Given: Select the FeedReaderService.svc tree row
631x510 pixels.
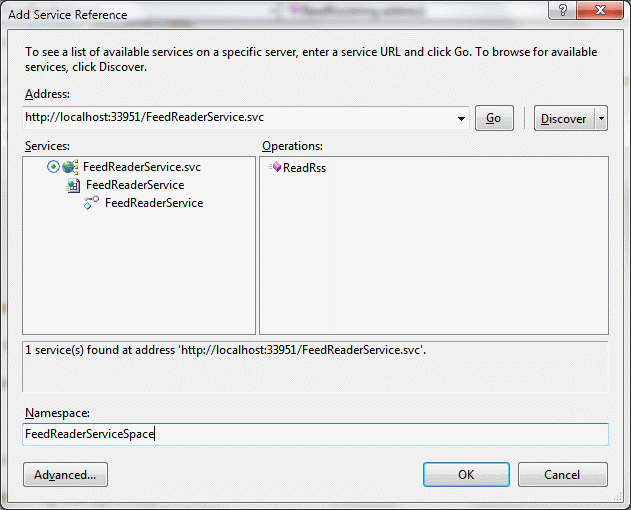Looking at the screenshot, I should tap(142, 167).
